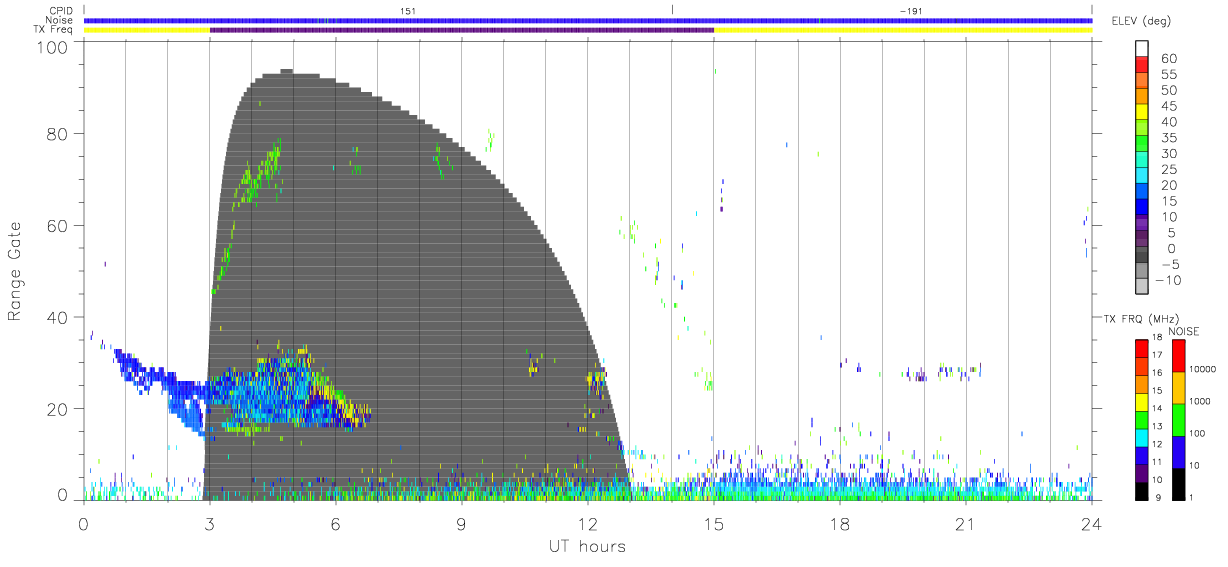This screenshot has height=567, width=1228.
Task: Click the orange 1000–10000 NOISE swatch
Action: click(x=1180, y=387)
